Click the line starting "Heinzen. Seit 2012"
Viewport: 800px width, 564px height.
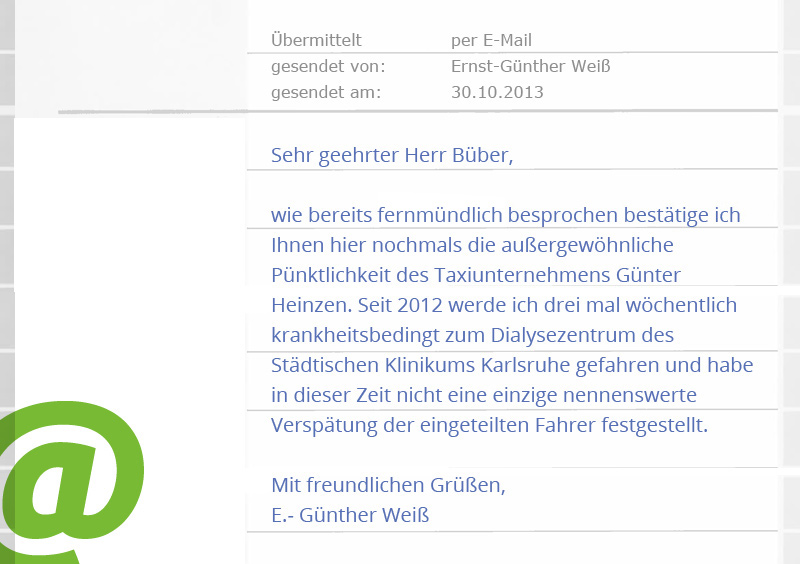[503, 305]
